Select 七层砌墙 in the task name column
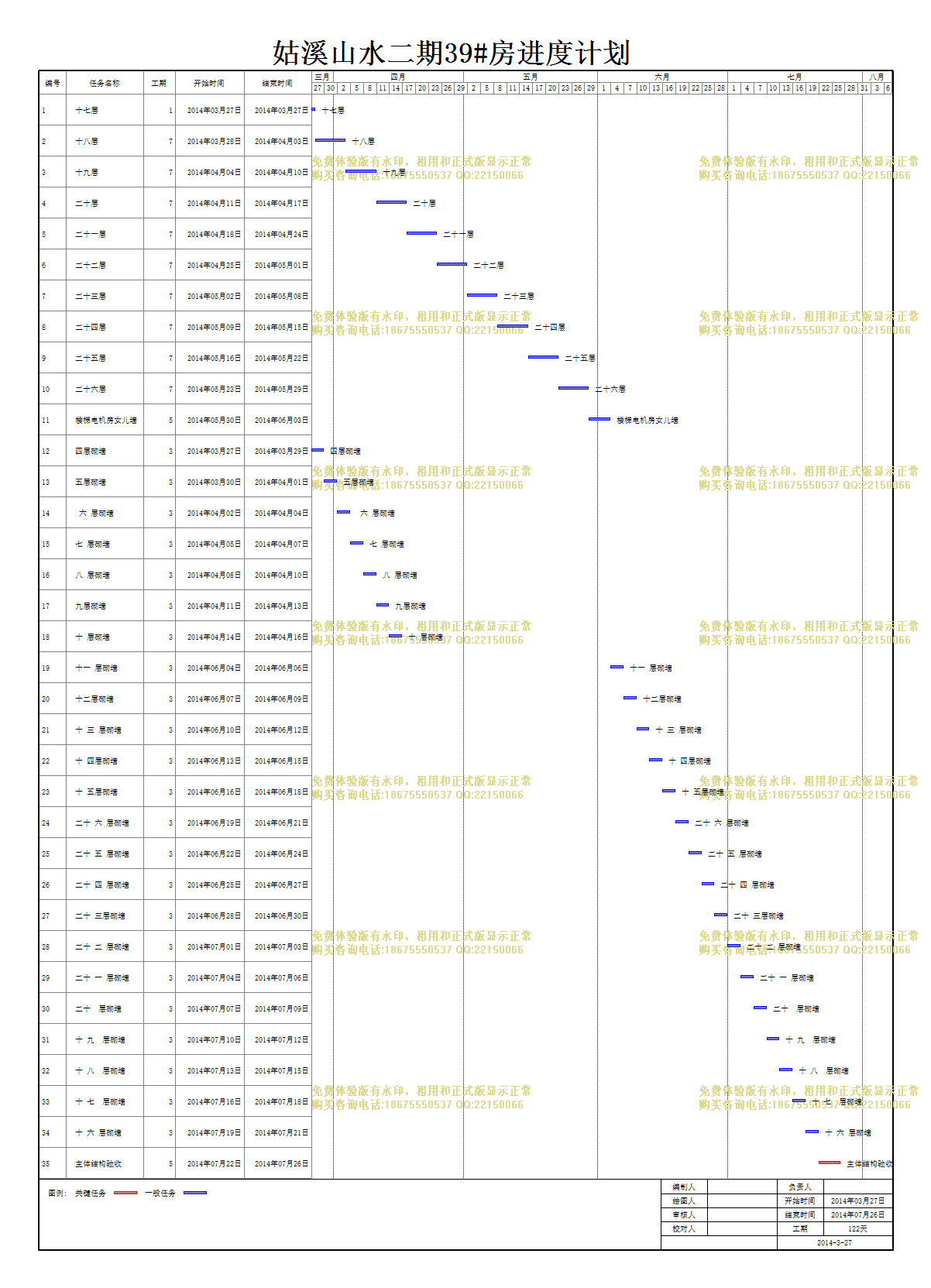This screenshot has height=1288, width=931. point(93,544)
